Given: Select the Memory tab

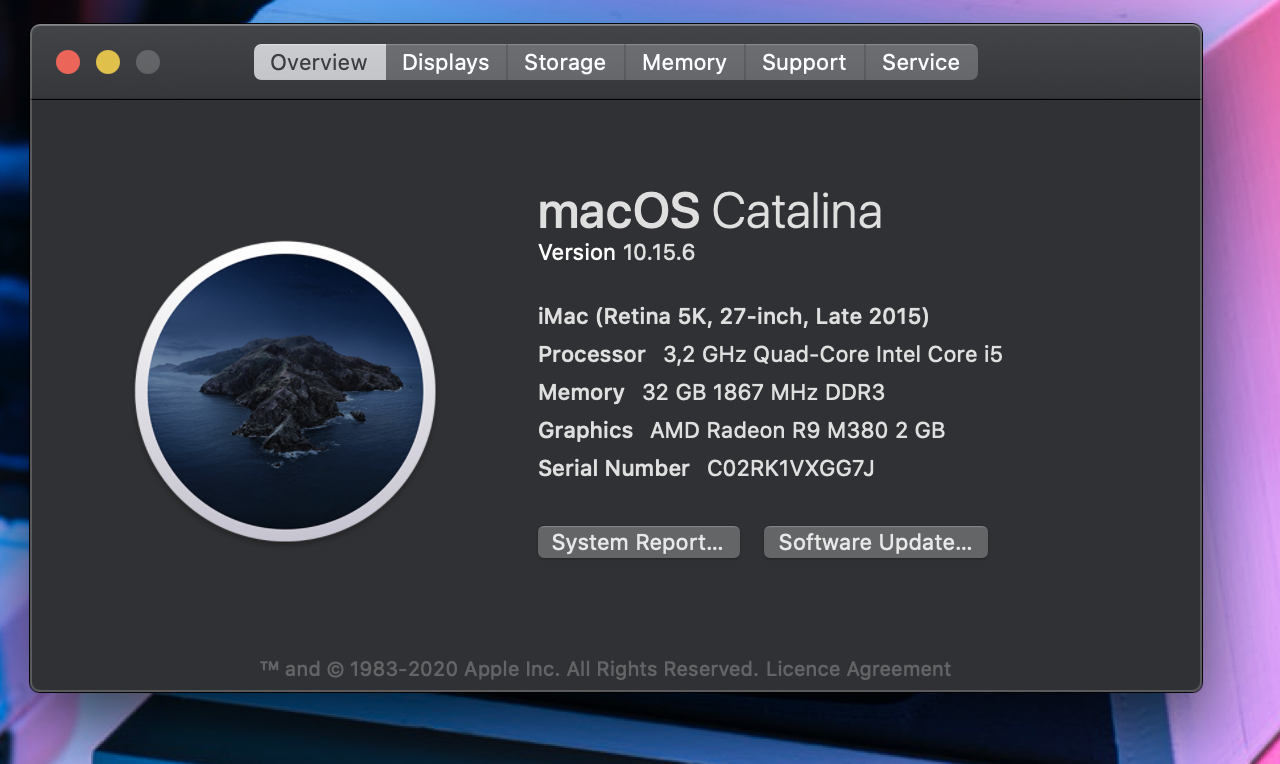Looking at the screenshot, I should [x=684, y=62].
